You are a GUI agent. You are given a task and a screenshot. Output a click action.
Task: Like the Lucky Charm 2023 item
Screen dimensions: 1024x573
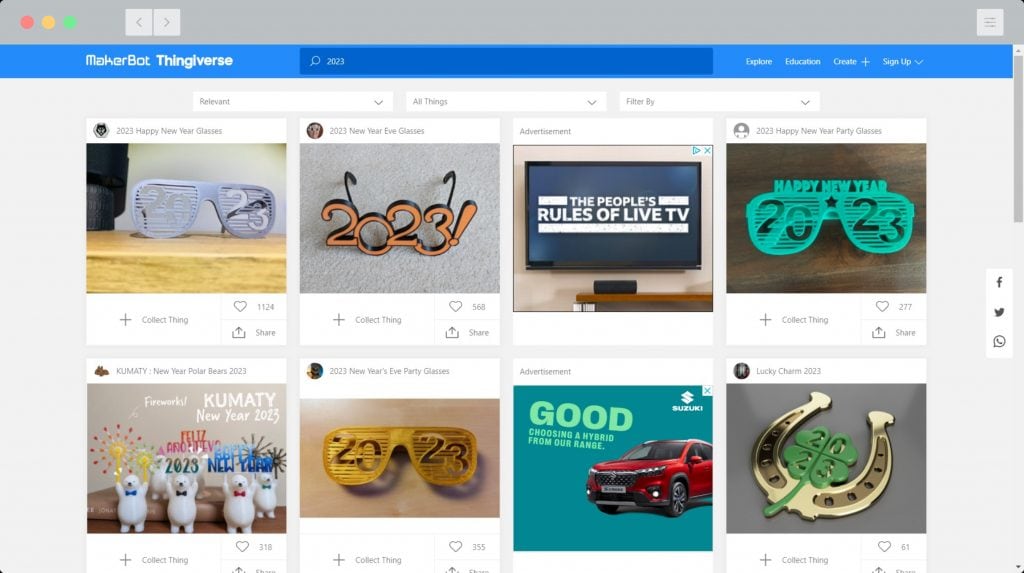coord(883,547)
